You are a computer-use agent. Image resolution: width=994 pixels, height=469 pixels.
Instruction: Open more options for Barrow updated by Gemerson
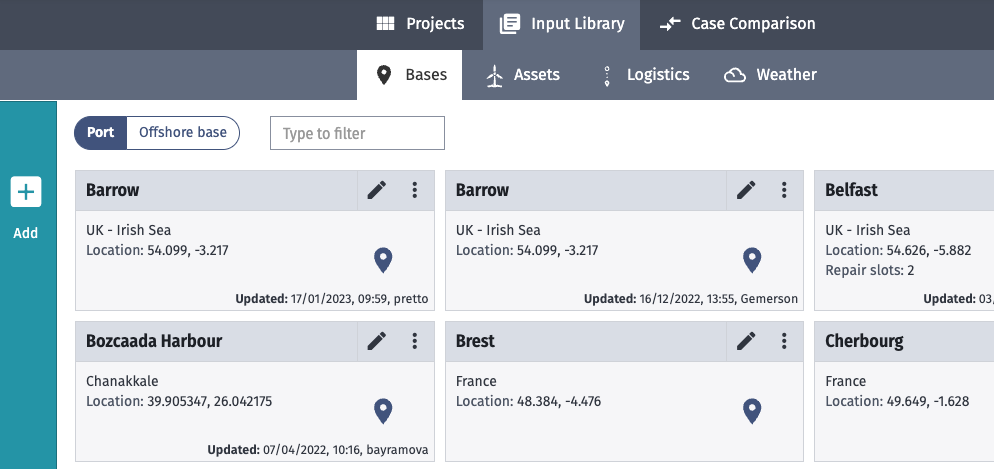coord(784,190)
